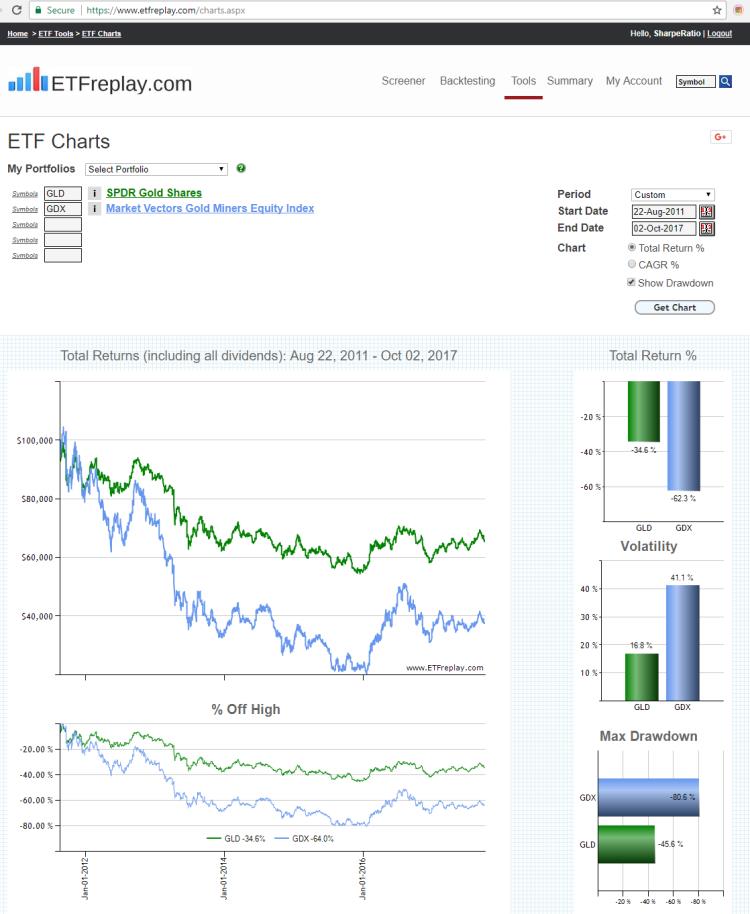Click the symbol search magnifier icon
This screenshot has height=914, width=750.
725,82
